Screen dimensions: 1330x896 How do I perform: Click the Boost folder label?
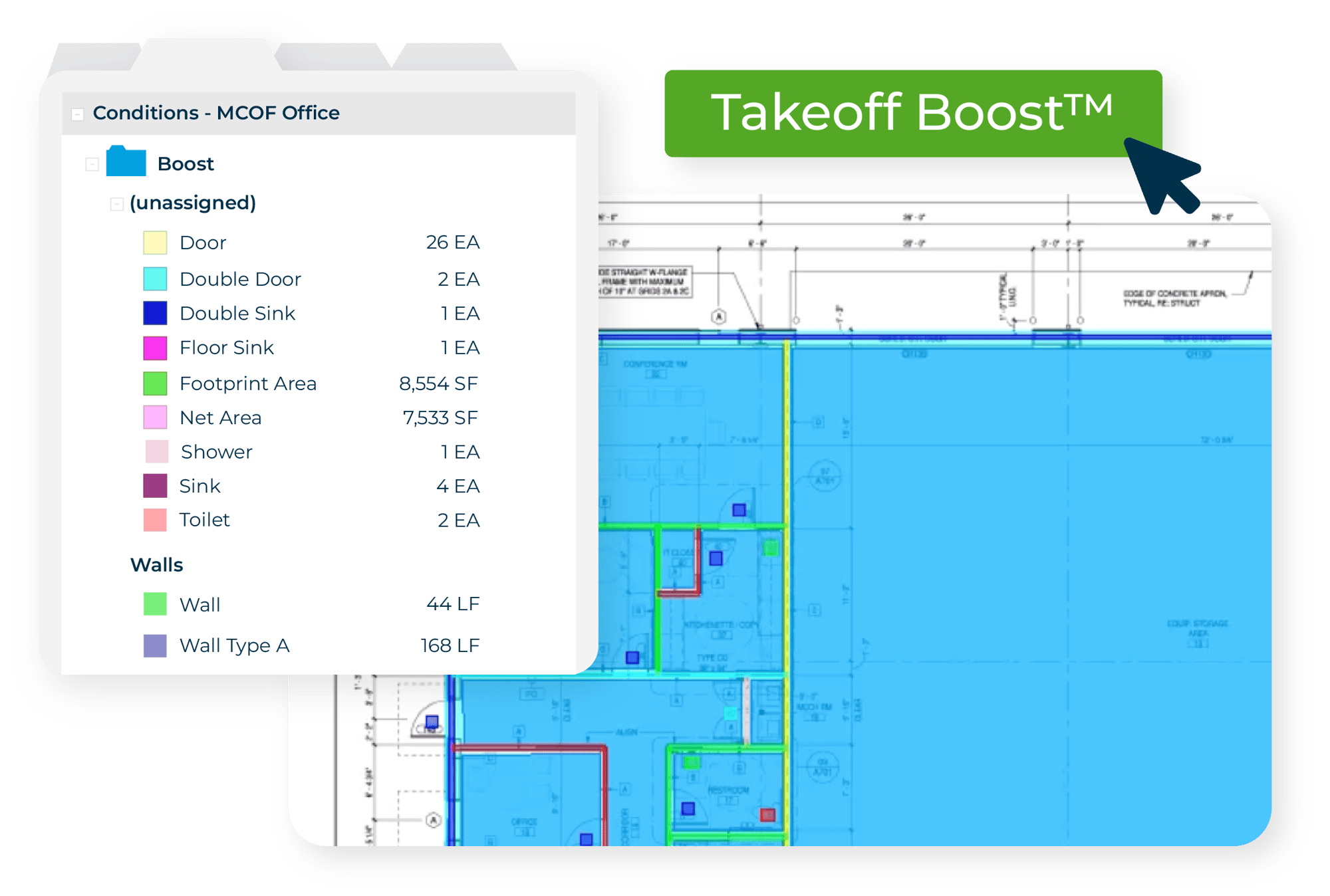click(x=186, y=164)
